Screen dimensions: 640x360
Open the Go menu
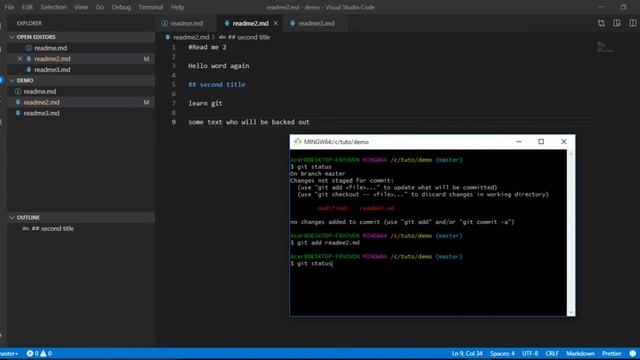[x=100, y=7]
